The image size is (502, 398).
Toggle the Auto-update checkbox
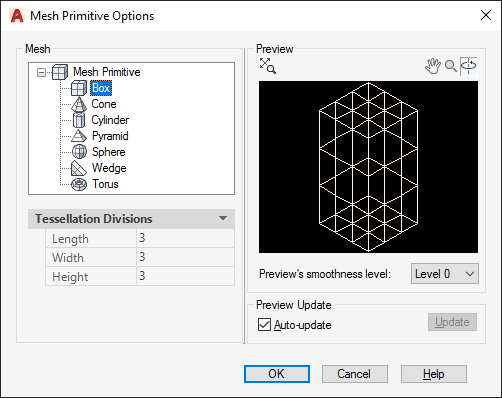pos(264,325)
